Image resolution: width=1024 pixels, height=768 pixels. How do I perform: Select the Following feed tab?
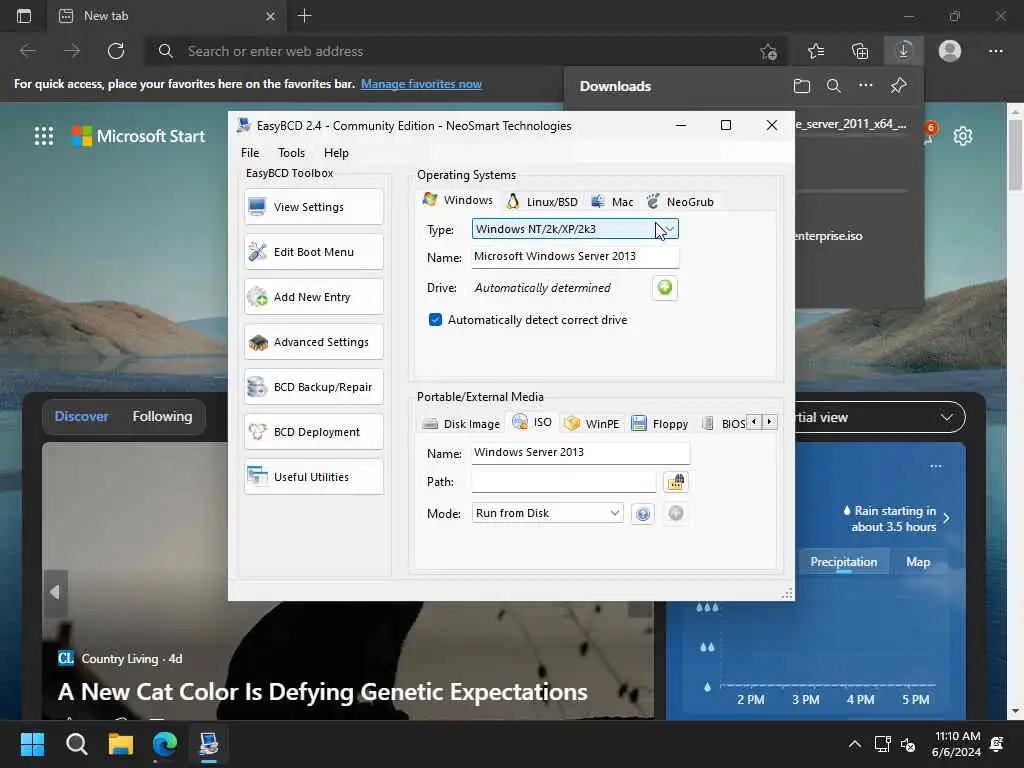click(163, 417)
